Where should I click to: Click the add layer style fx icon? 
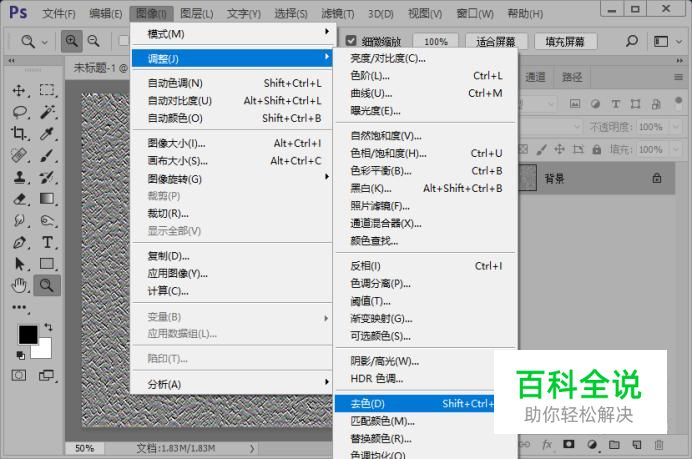click(x=546, y=444)
